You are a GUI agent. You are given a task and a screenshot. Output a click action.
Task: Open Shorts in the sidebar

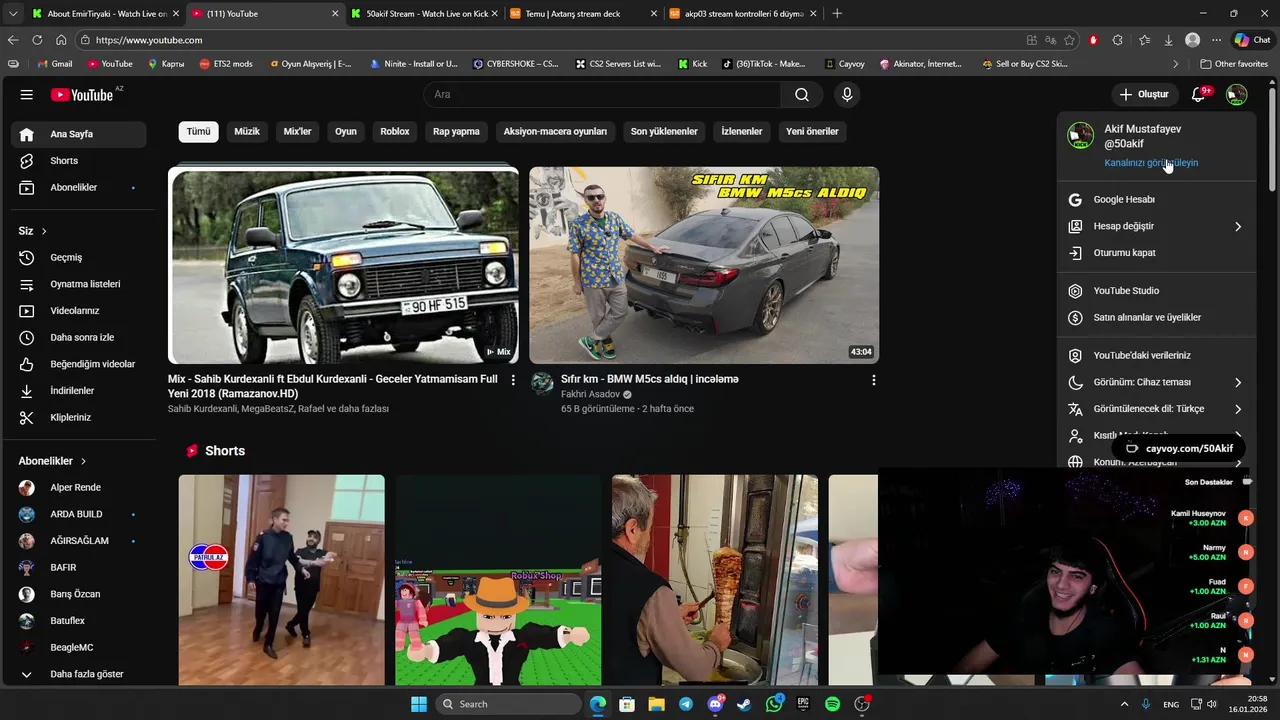[79, 161]
